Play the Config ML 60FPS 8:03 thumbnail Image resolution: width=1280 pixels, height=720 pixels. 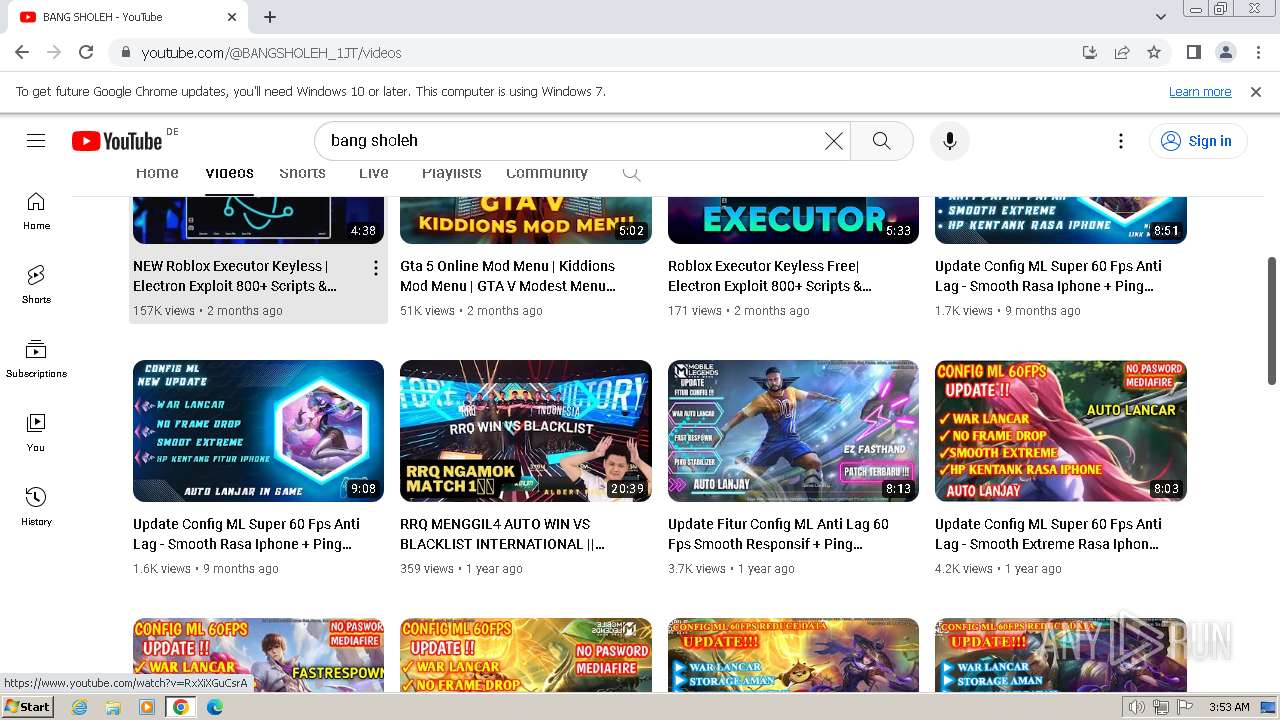point(1061,431)
